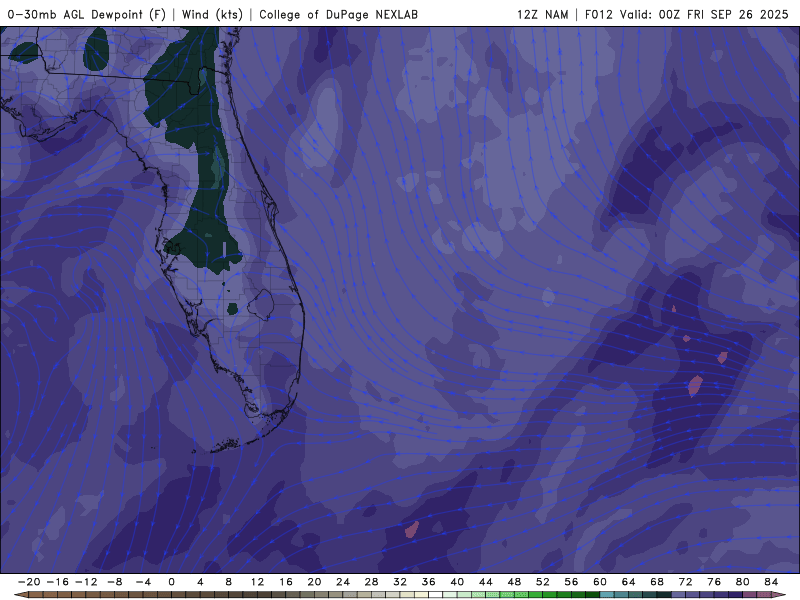Click the purple swatch below 72
This screenshot has height=600, width=800.
coord(693,595)
